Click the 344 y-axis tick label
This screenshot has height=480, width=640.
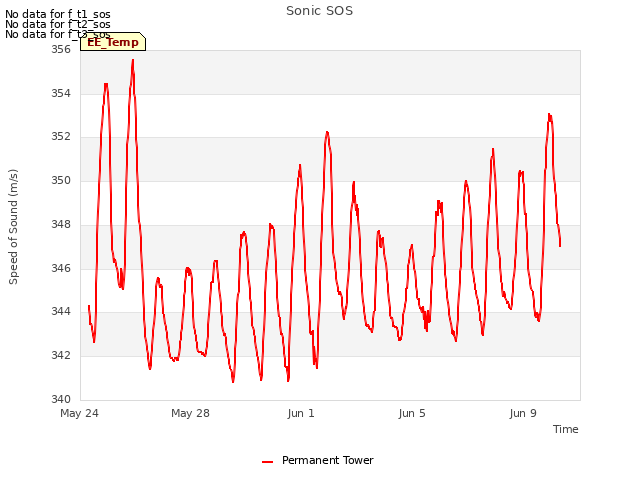(60, 311)
